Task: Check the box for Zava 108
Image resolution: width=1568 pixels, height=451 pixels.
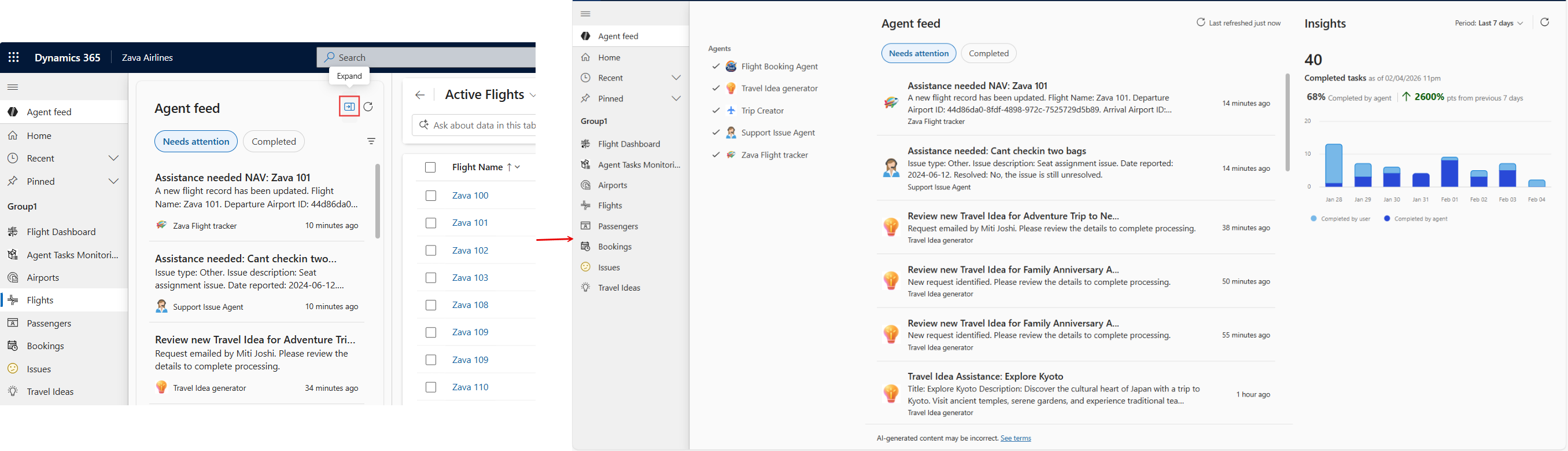Action: point(430,305)
